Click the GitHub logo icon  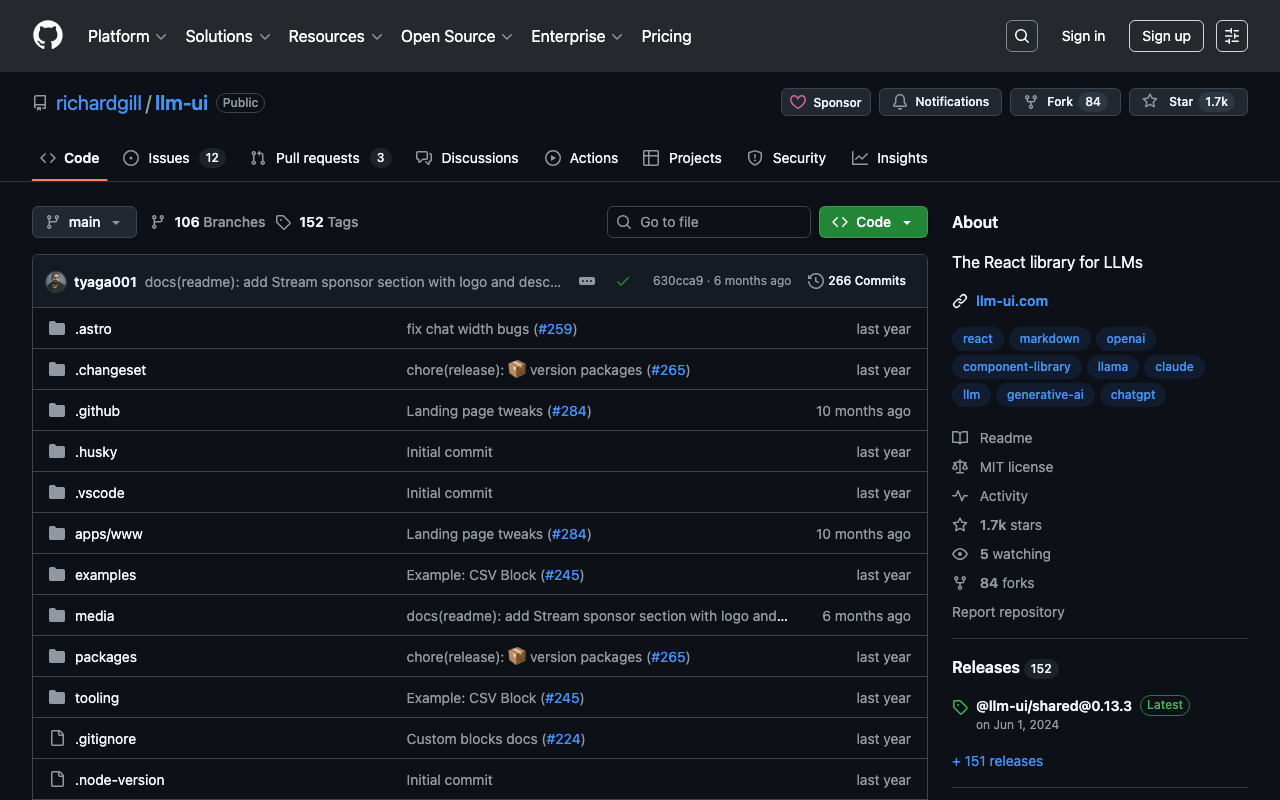(x=48, y=36)
